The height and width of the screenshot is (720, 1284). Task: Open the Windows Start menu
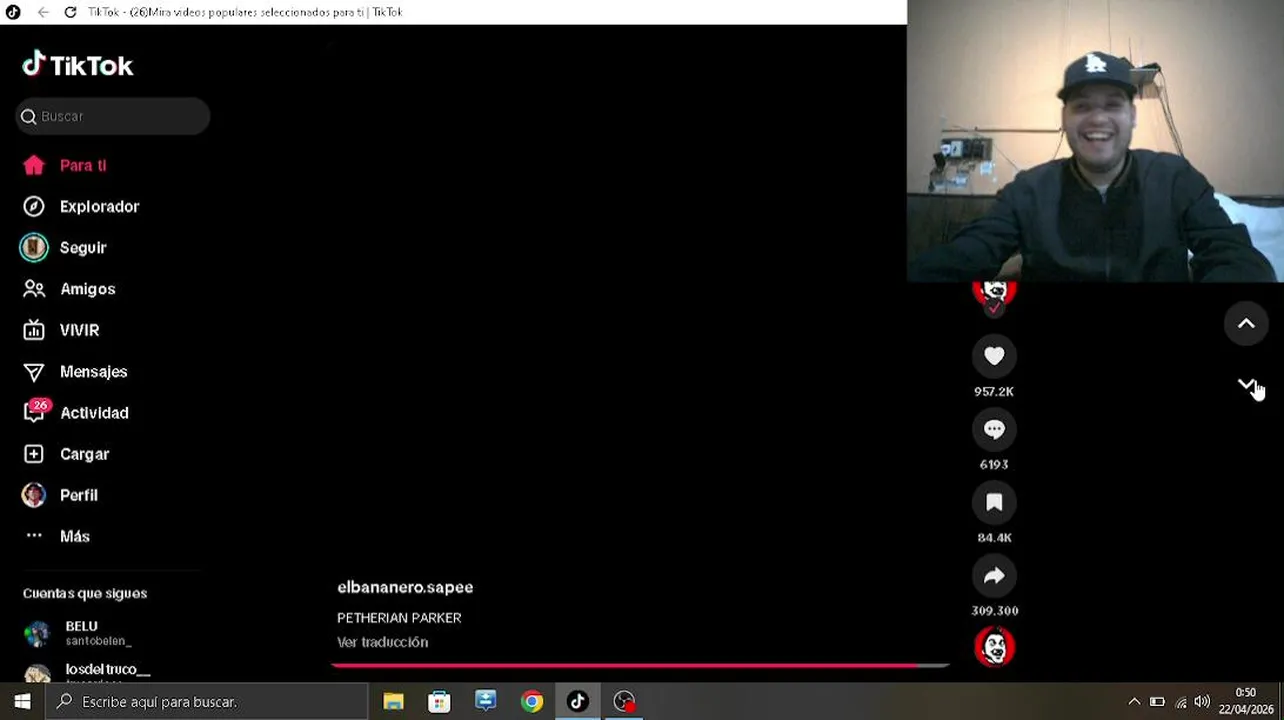point(22,701)
